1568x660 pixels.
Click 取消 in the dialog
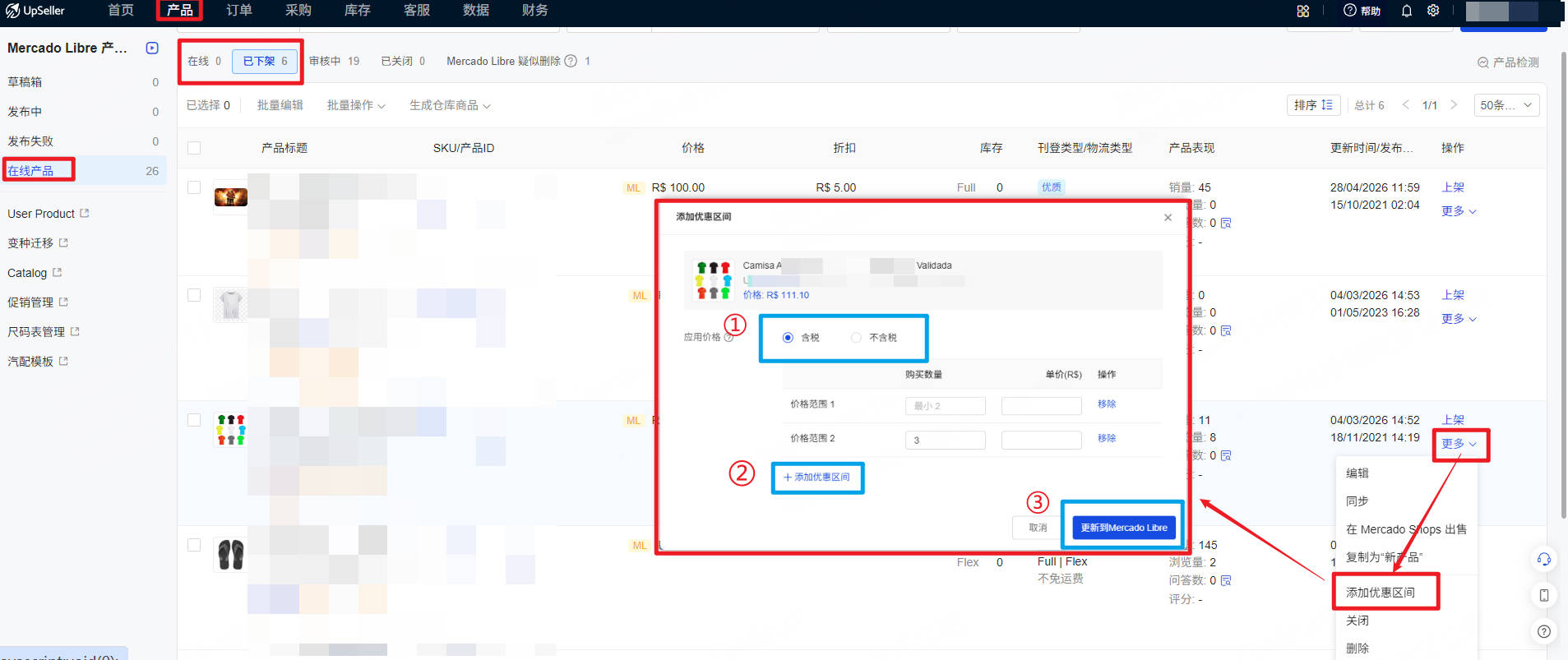1038,528
